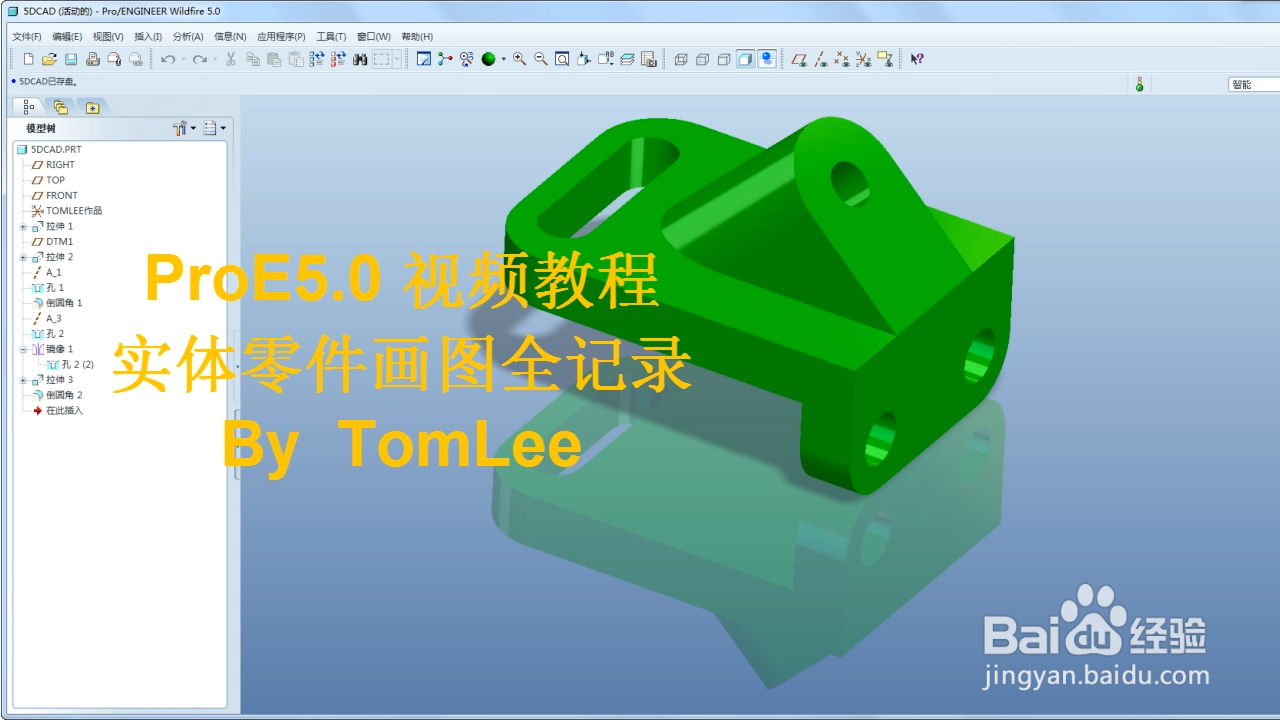Toggle Shading display mode
This screenshot has height=720, width=1280.
745,59
